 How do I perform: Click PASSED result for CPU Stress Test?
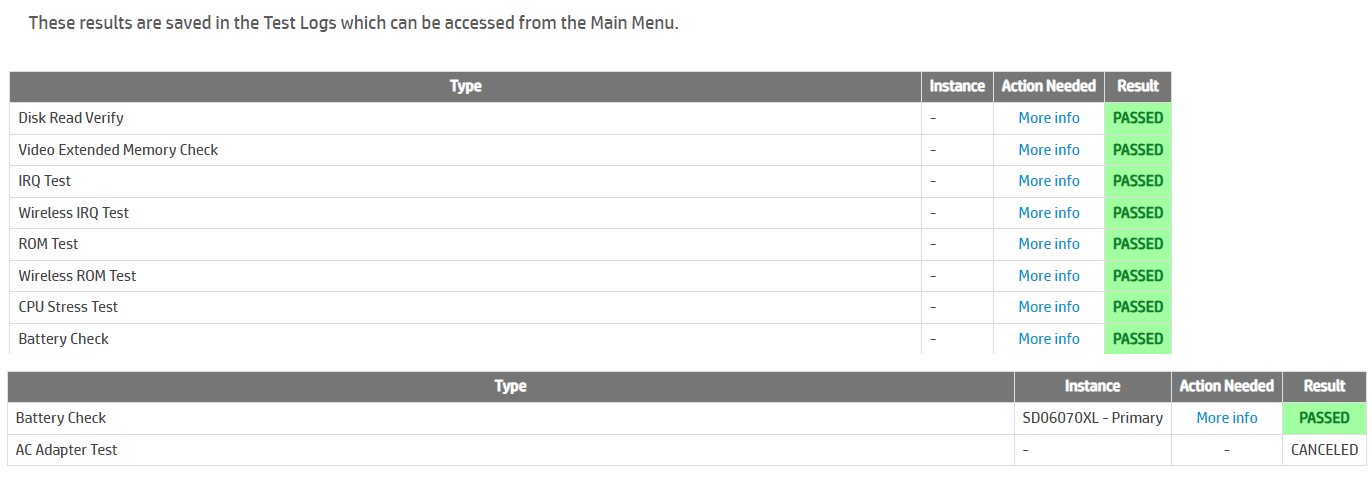pos(1138,307)
